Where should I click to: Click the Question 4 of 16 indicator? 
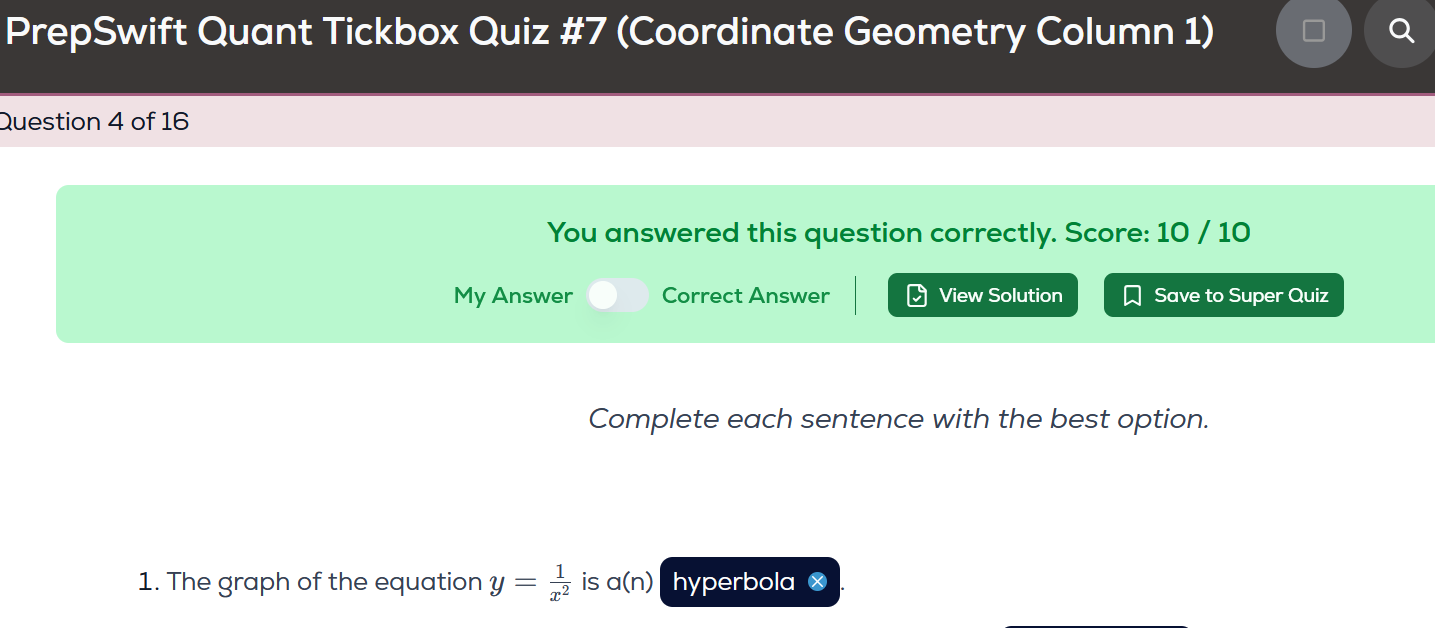(x=94, y=122)
